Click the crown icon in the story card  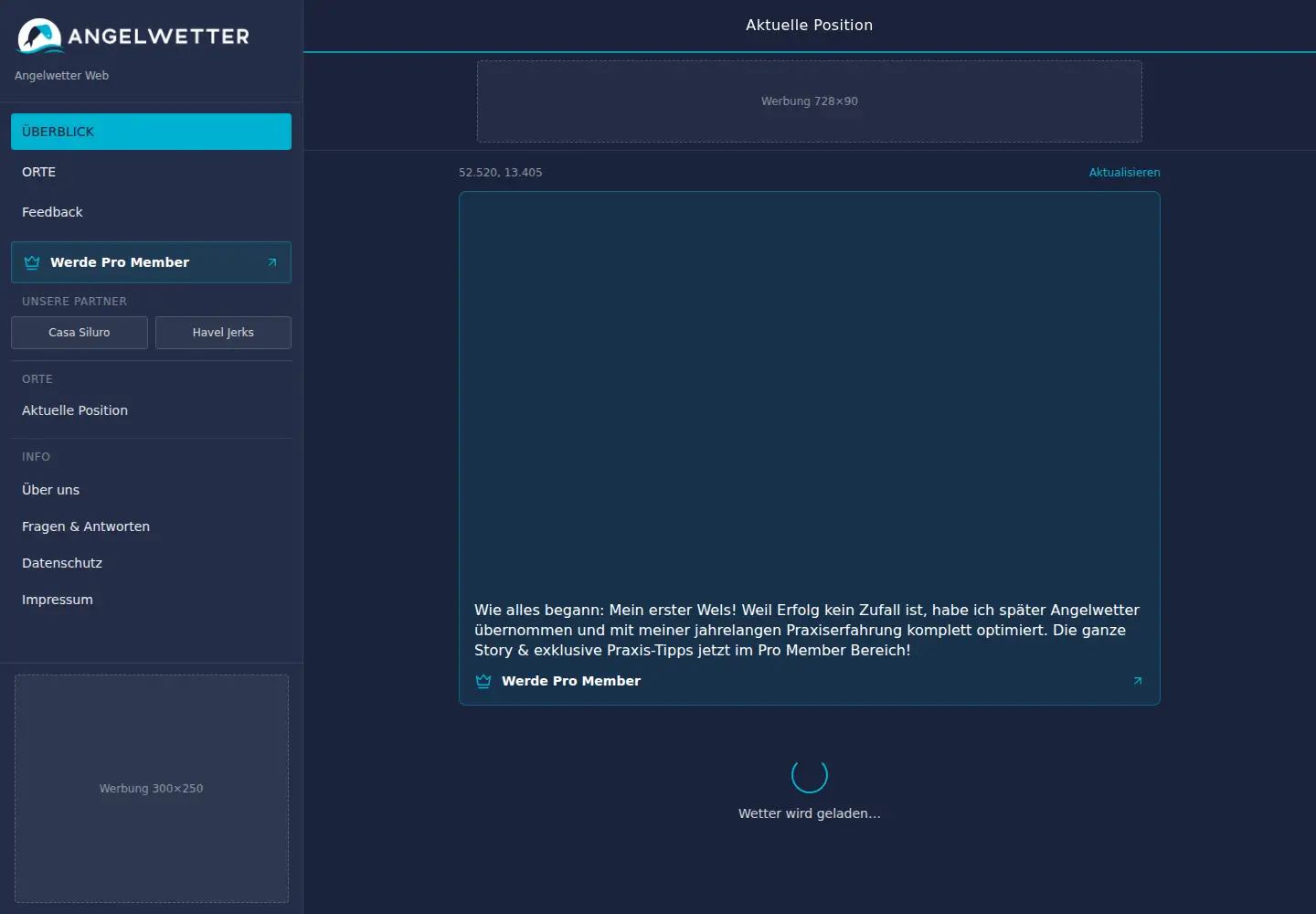pos(483,681)
